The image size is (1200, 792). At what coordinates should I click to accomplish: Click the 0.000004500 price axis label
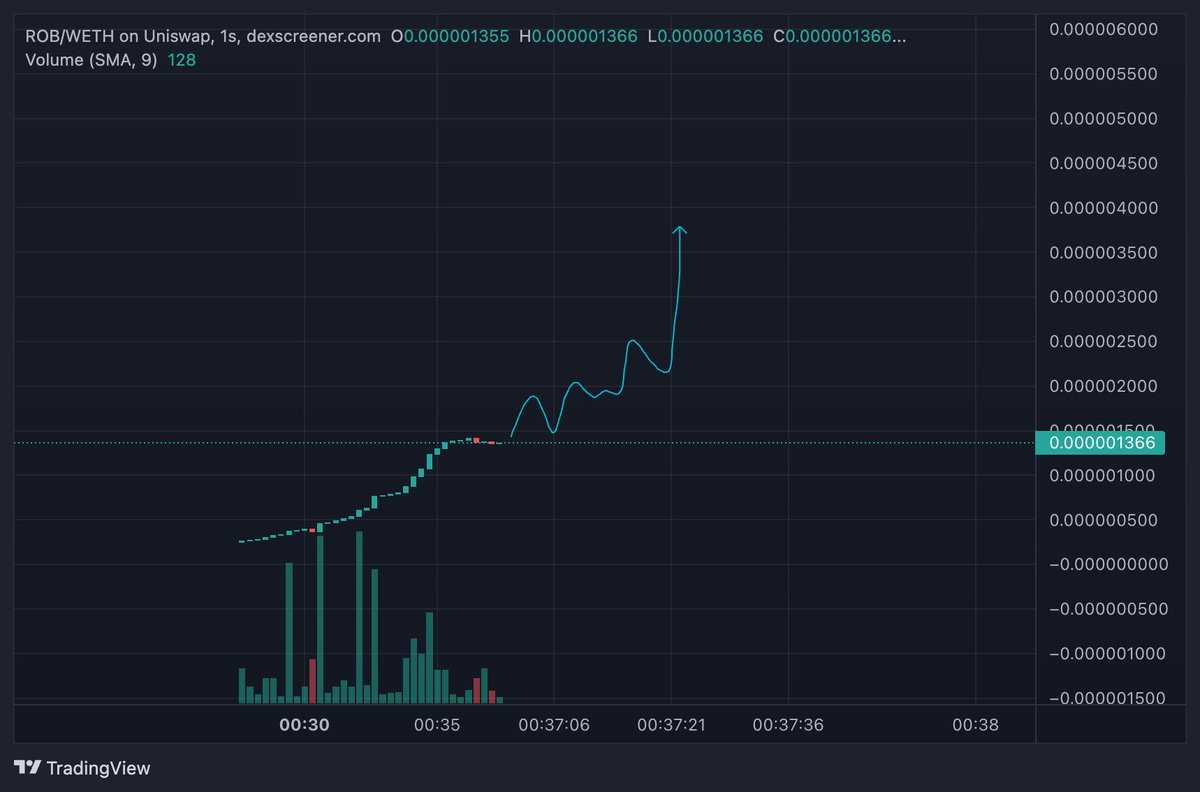coord(1103,163)
